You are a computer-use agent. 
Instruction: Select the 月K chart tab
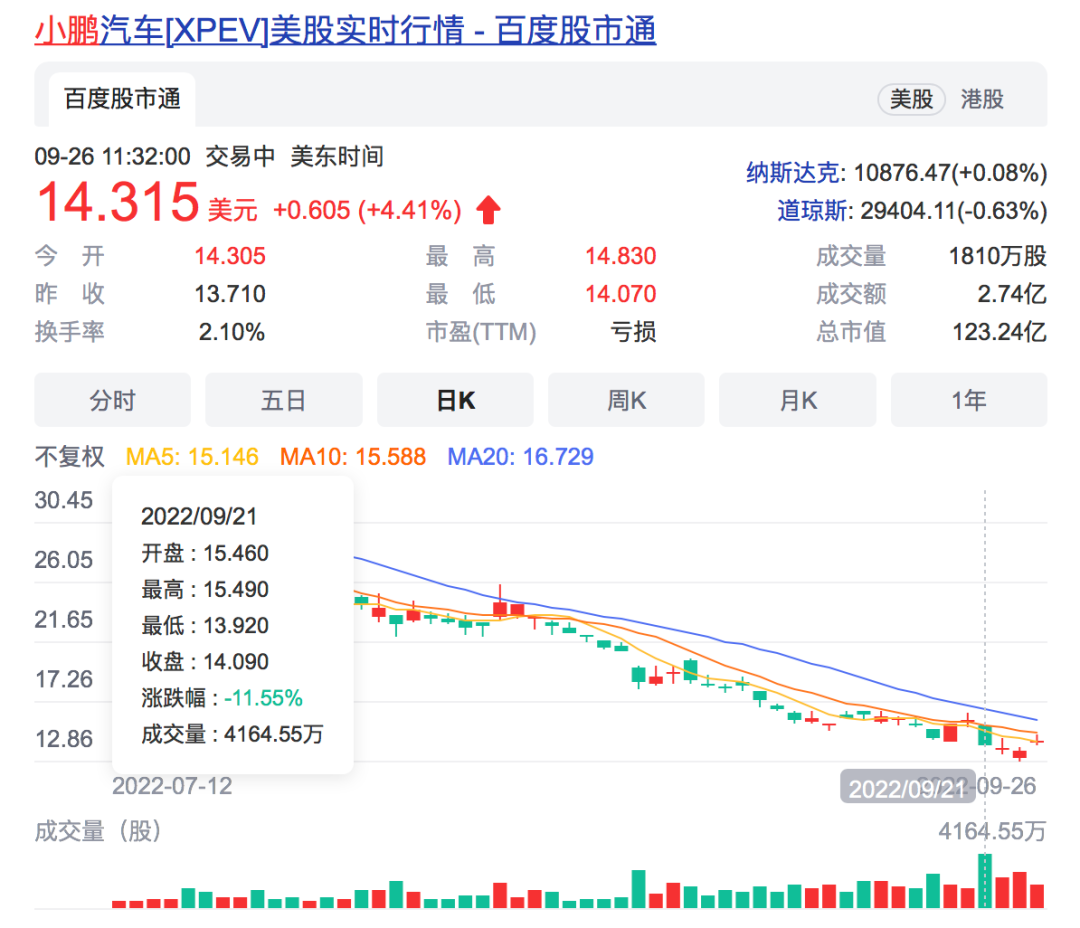tap(798, 400)
